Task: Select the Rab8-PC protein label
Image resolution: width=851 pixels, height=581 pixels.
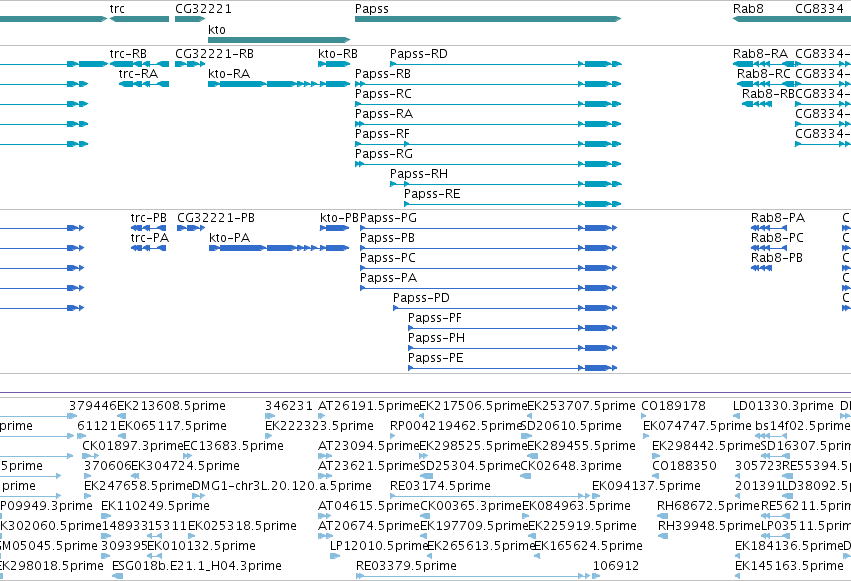Action: tap(777, 238)
